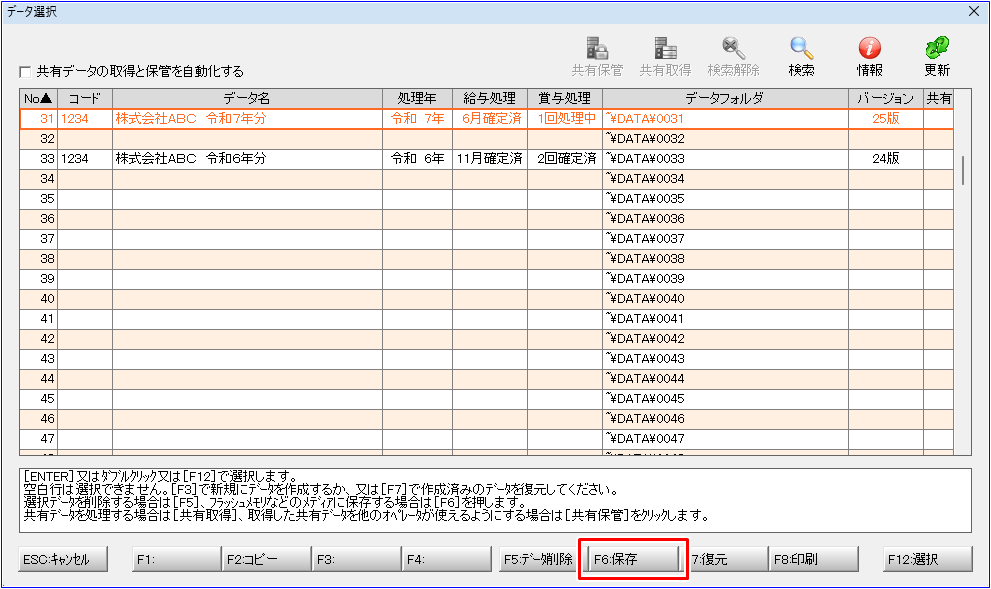Viewport: 991px width, 589px height.
Task: Click the F5:データ削除 button
Action: click(x=537, y=560)
